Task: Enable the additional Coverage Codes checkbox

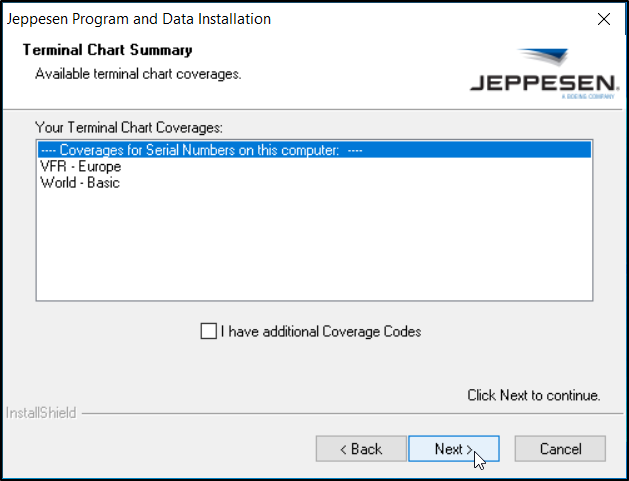Action: point(208,331)
